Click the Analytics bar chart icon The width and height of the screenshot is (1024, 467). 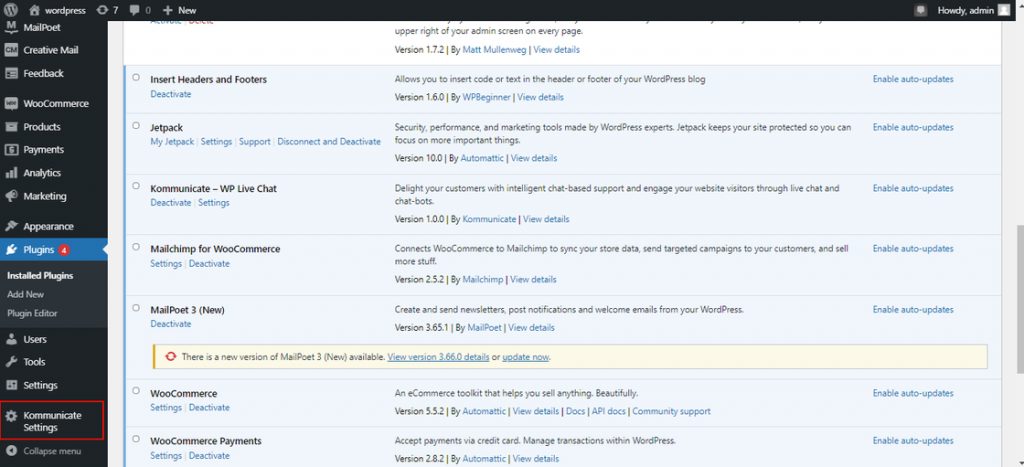(11, 173)
